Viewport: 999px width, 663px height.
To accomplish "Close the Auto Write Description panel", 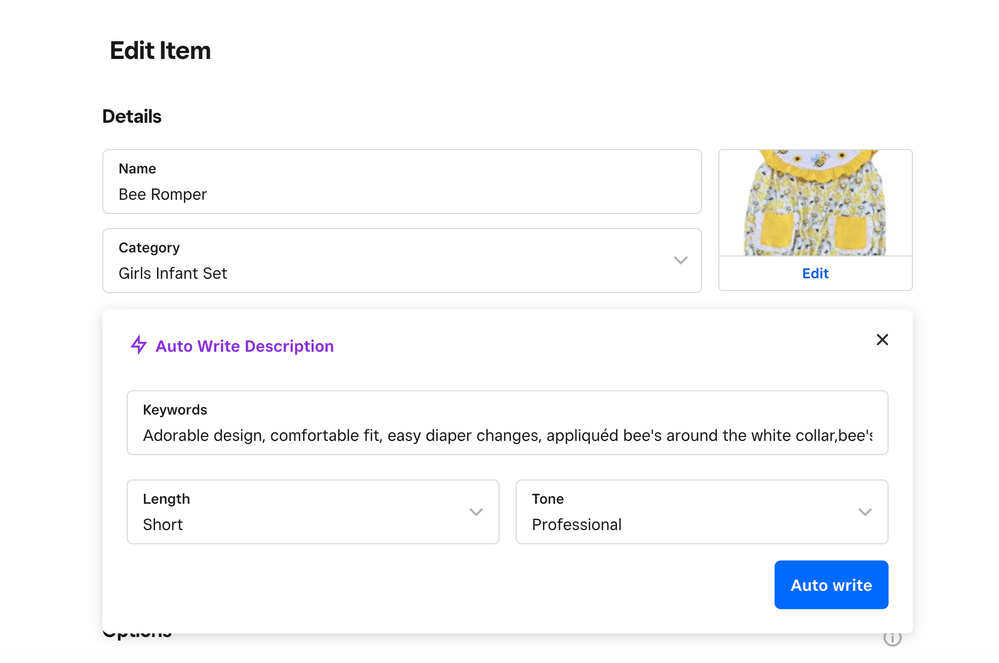I will point(882,340).
